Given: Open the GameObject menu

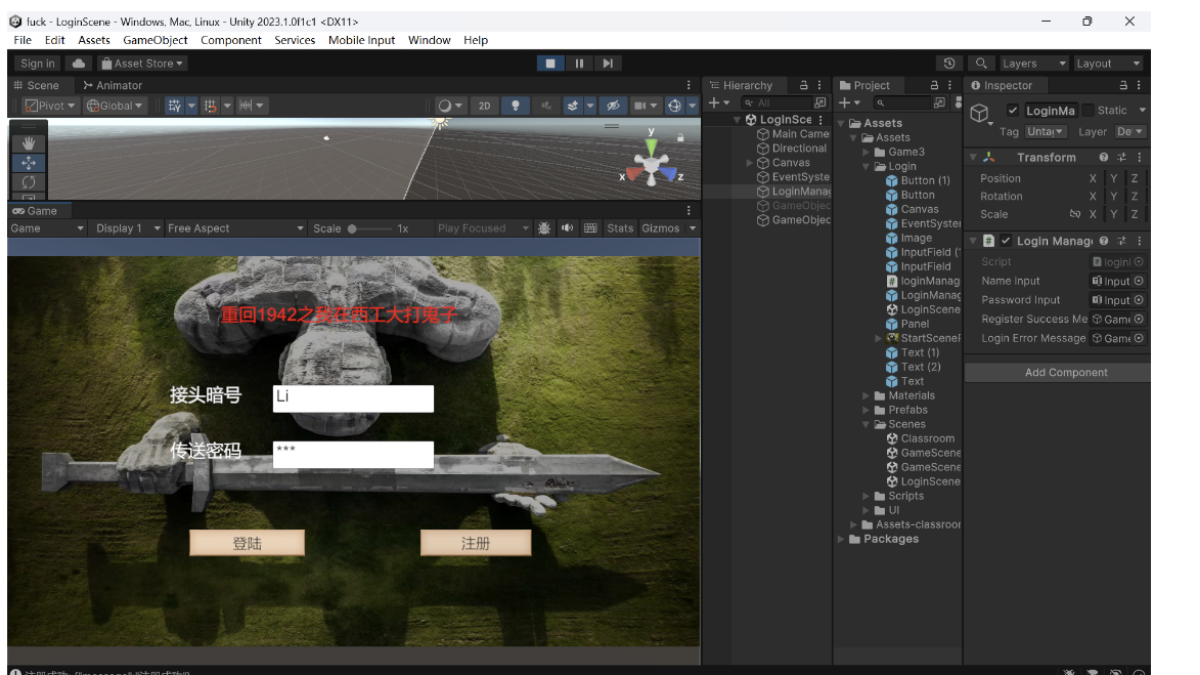Looking at the screenshot, I should coord(155,40).
